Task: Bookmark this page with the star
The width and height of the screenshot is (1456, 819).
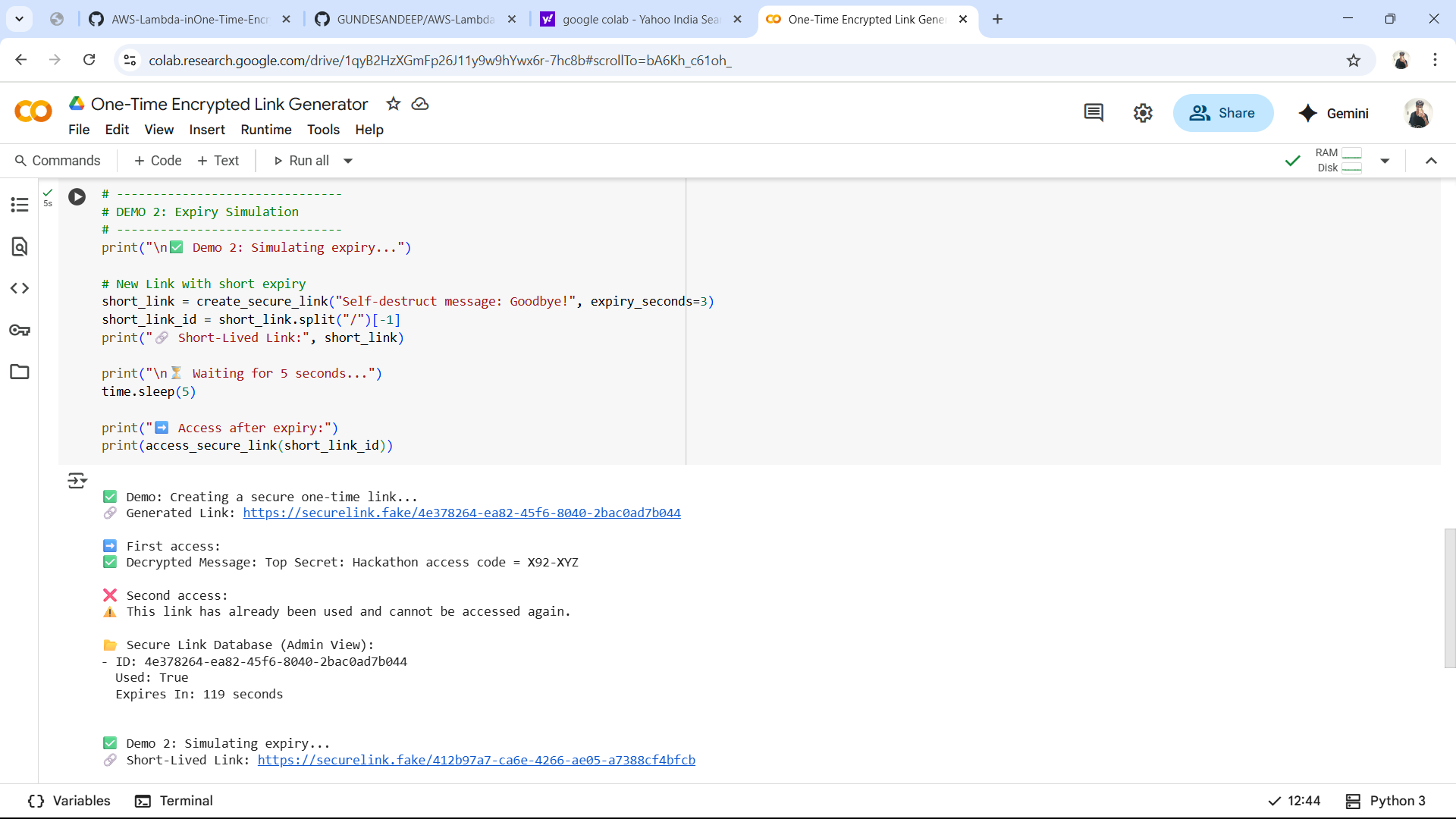Action: click(x=1354, y=60)
